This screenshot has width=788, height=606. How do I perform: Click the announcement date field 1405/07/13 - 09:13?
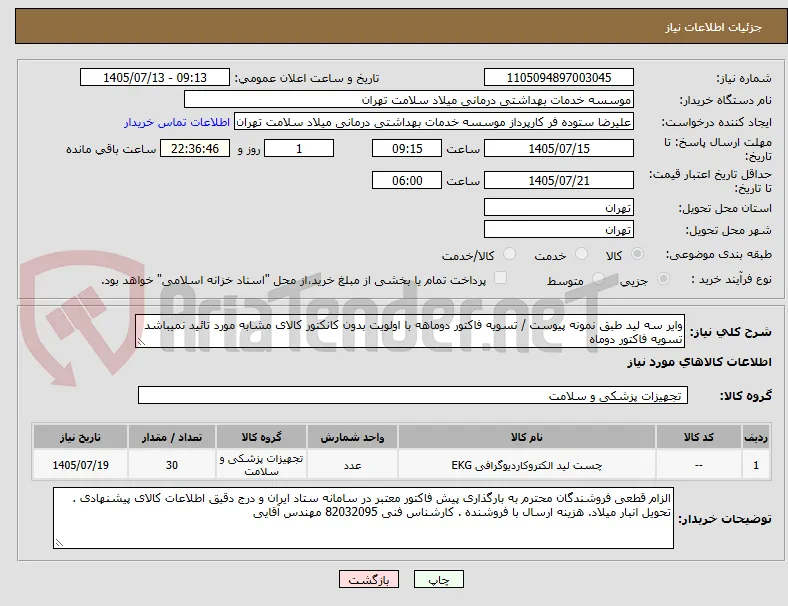(155, 77)
